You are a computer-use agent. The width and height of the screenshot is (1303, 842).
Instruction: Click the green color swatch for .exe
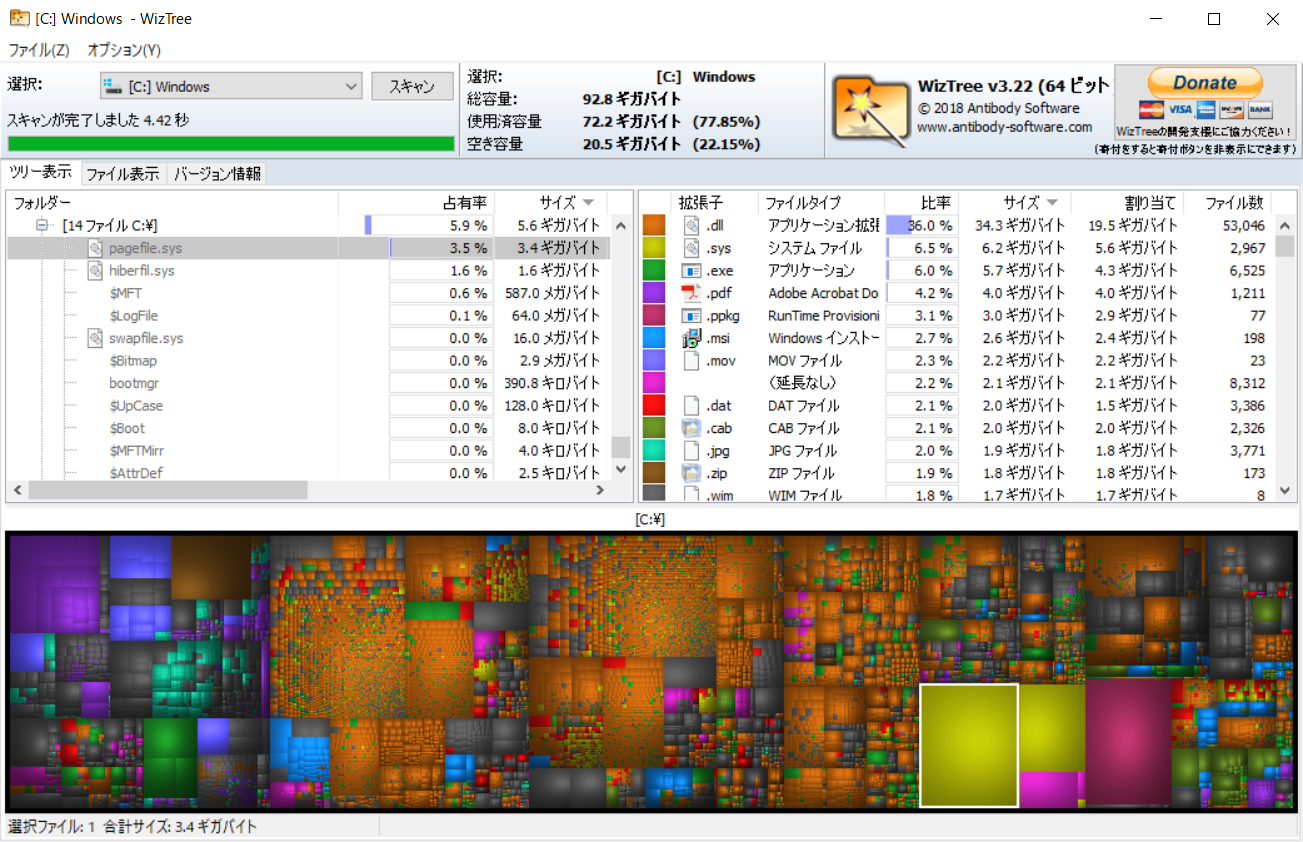pyautogui.click(x=654, y=270)
